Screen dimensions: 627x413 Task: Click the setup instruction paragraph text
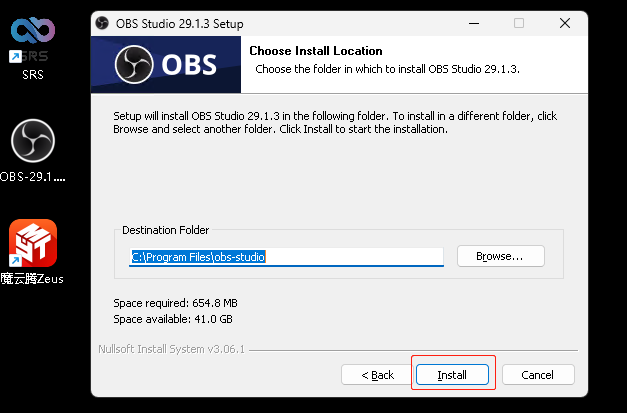(335, 123)
